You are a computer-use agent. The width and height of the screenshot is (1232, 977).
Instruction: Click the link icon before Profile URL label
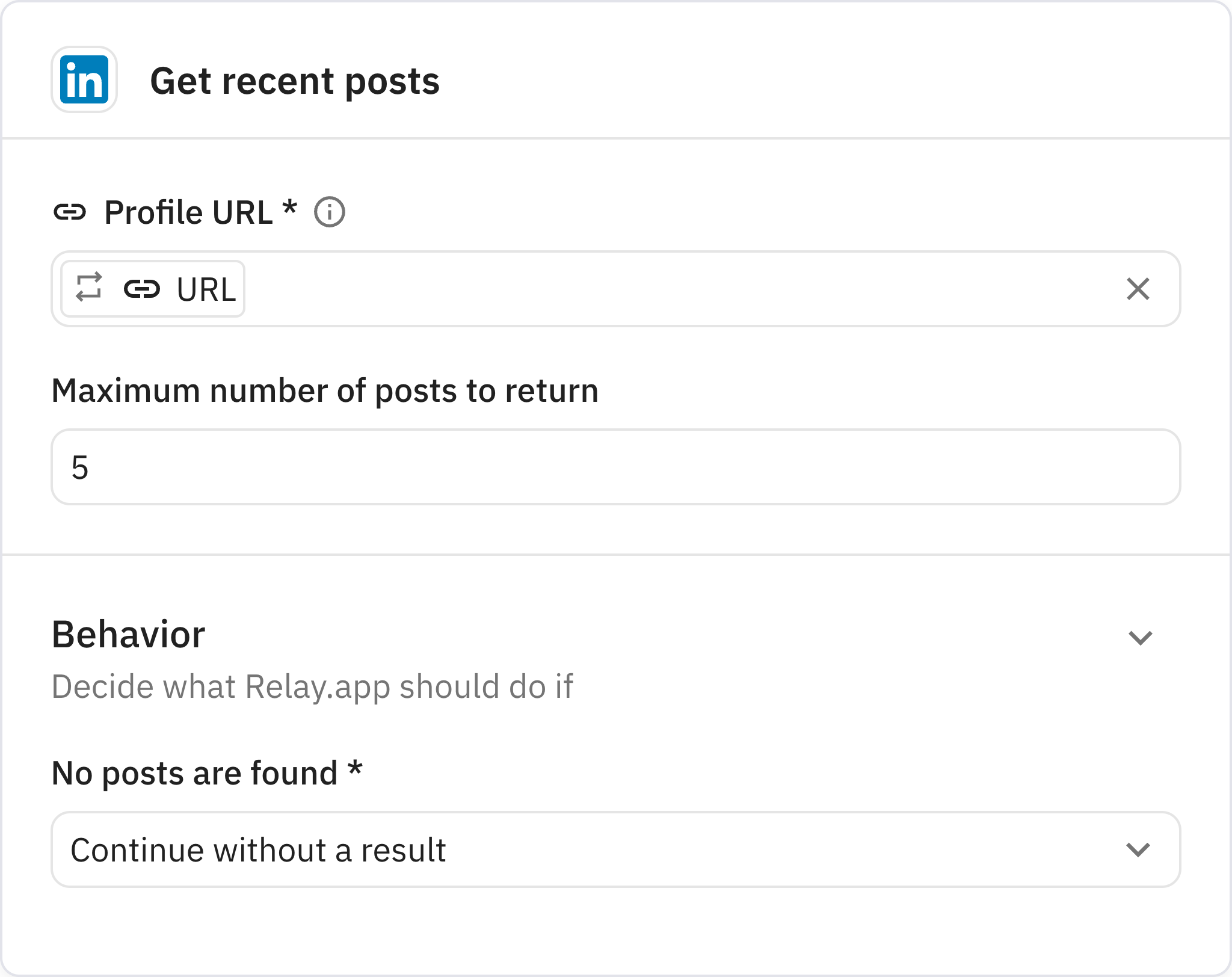coord(70,212)
